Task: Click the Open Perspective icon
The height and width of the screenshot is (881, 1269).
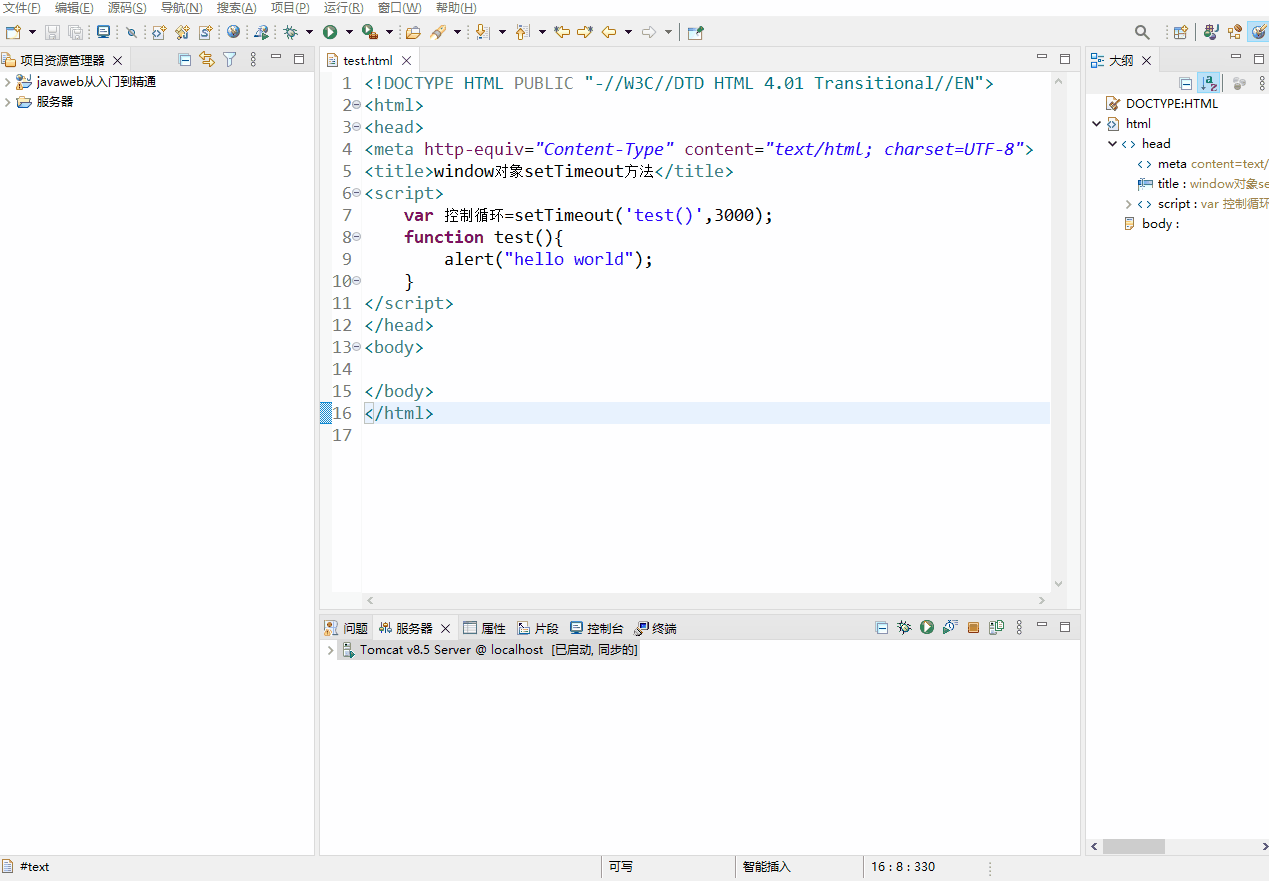Action: pyautogui.click(x=1181, y=32)
